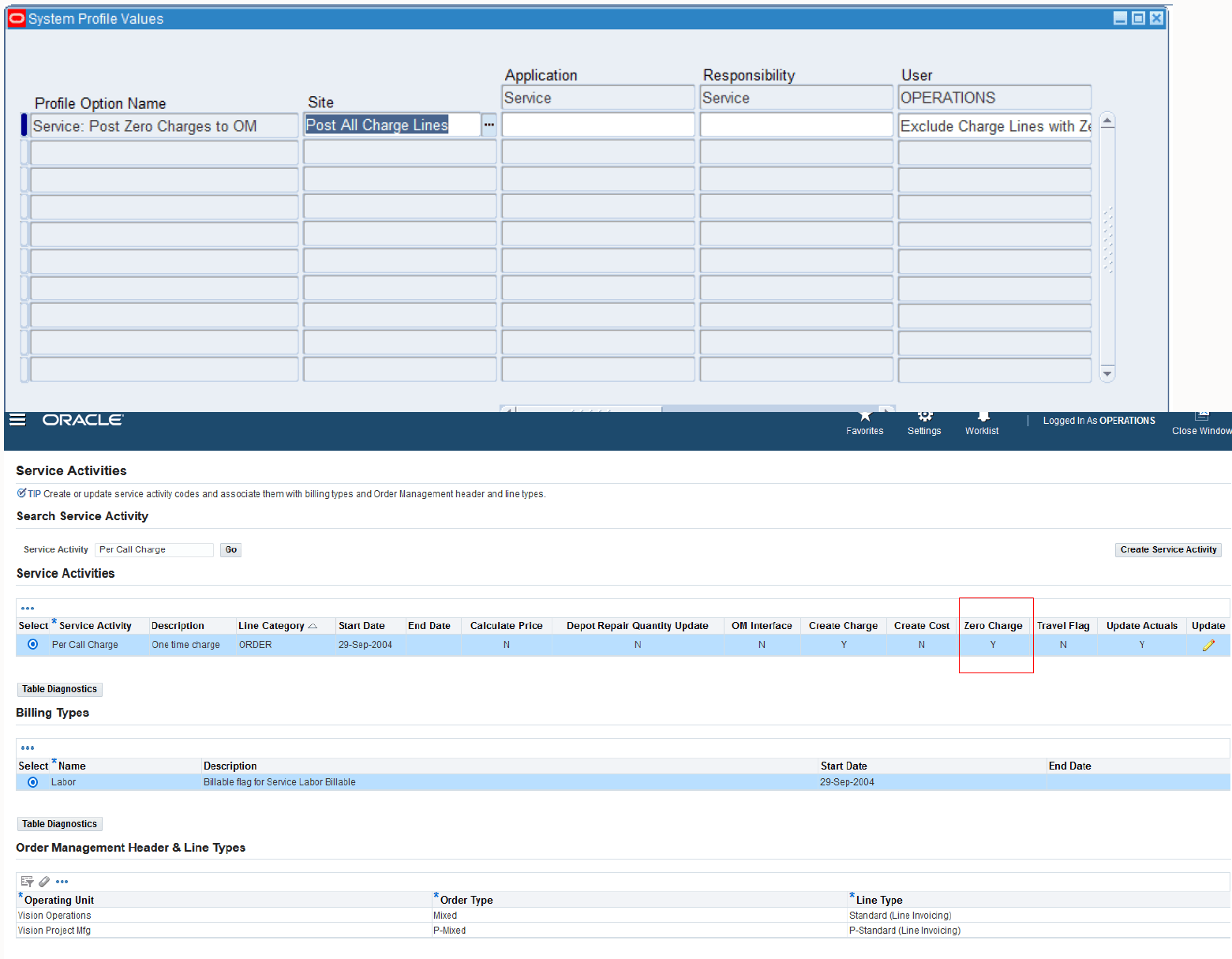Viewport: 1232px width, 959px height.
Task: Open Billing Types table options ellipsis
Action: [x=28, y=747]
